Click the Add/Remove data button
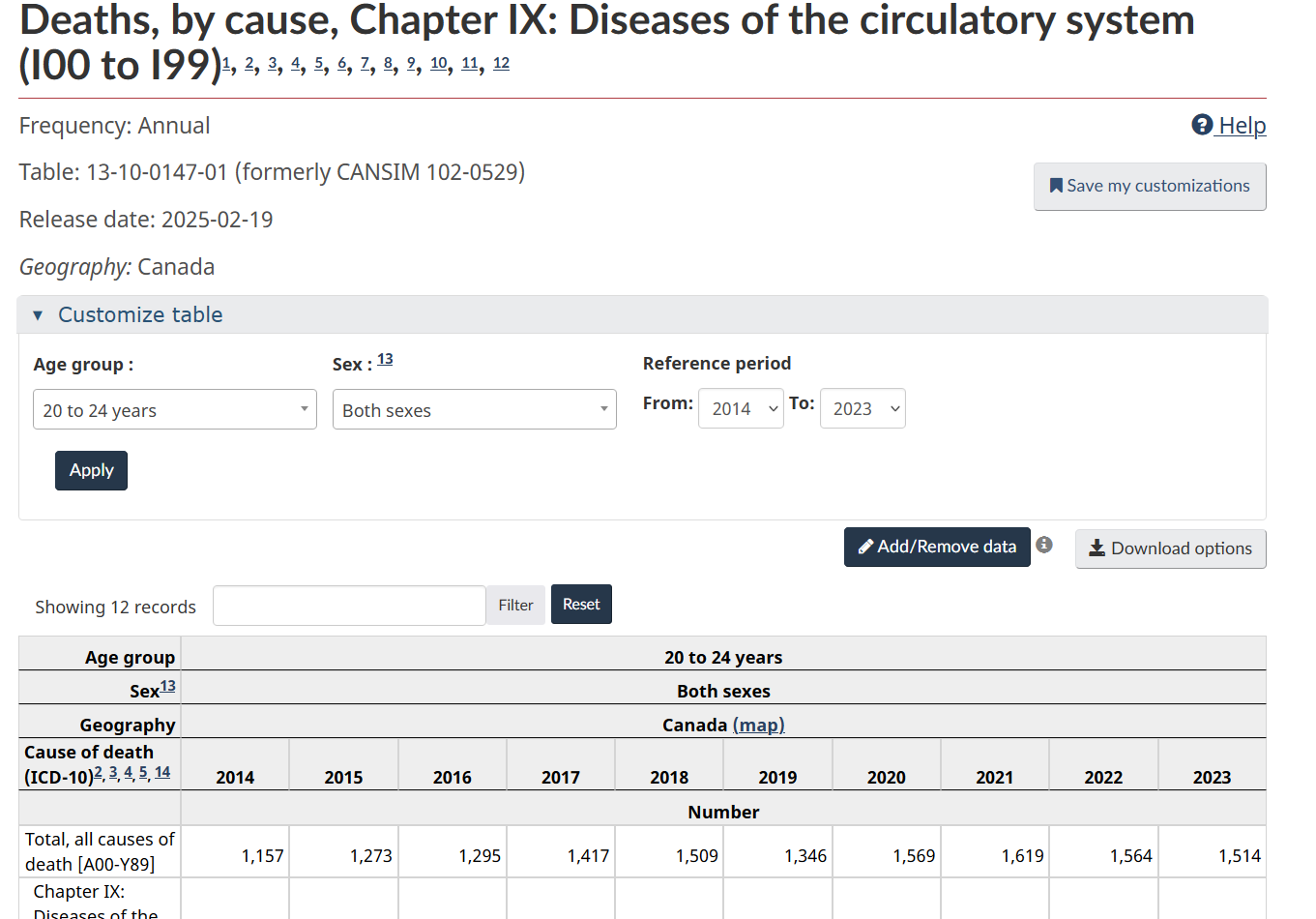The image size is (1316, 919). 937,547
